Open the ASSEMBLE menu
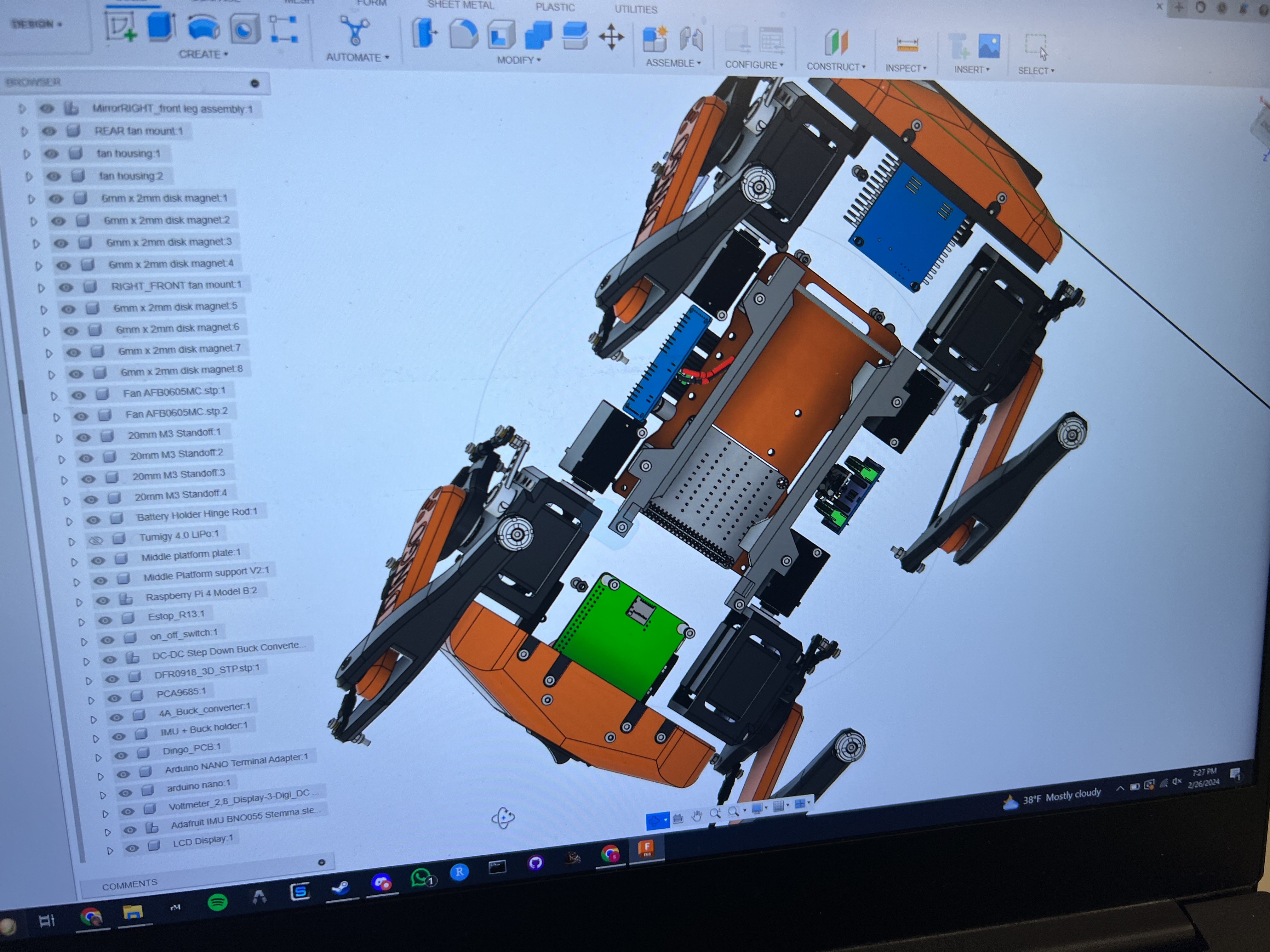This screenshot has width=1270, height=952. 673,63
